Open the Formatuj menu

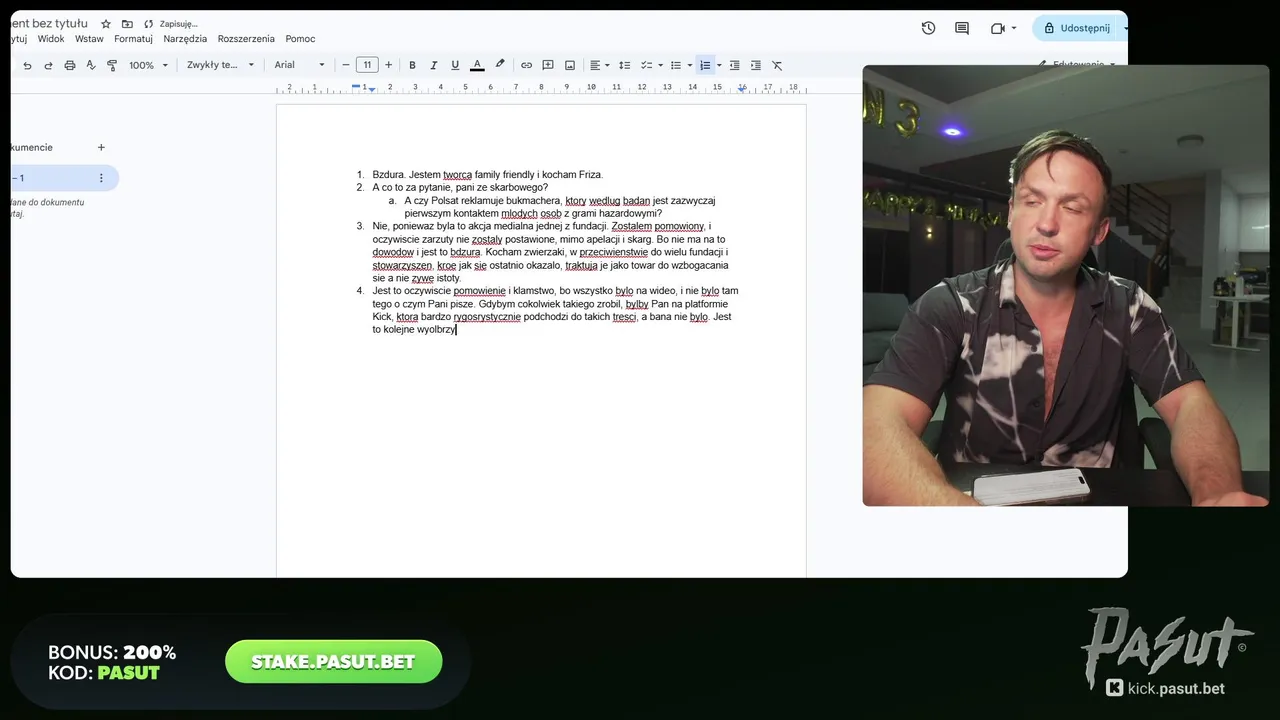coord(133,39)
